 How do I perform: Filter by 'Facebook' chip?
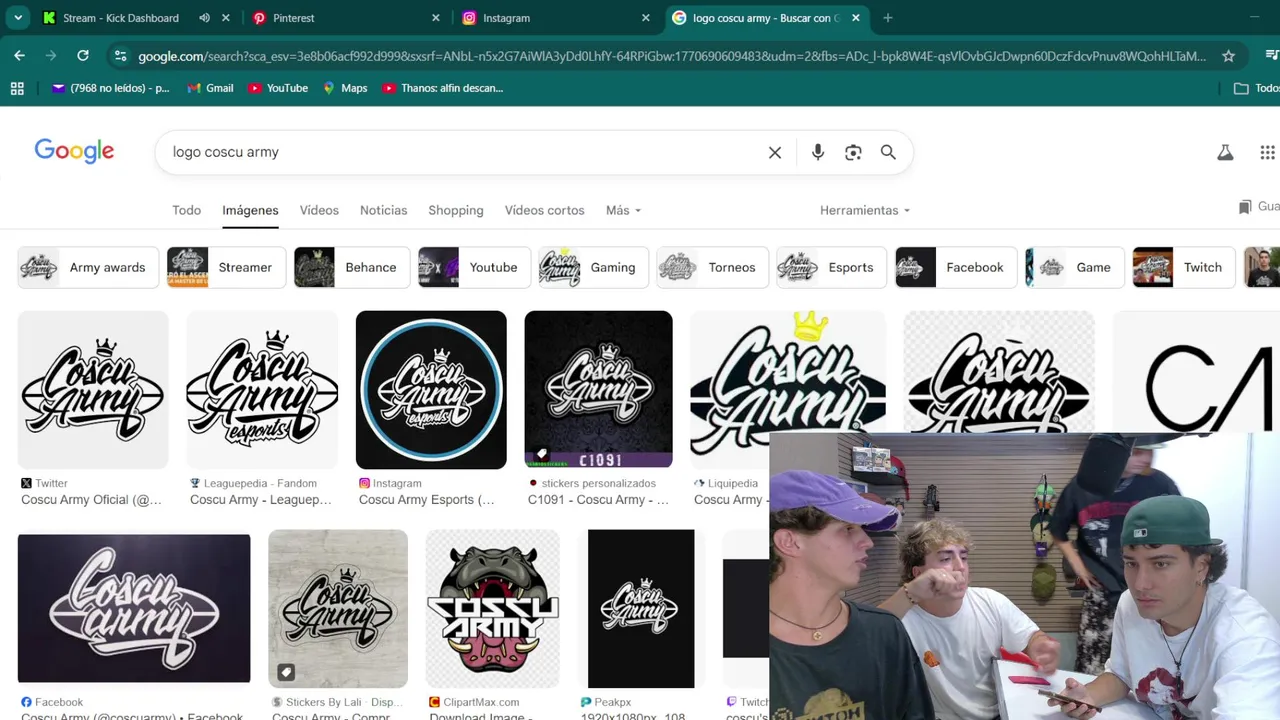956,267
